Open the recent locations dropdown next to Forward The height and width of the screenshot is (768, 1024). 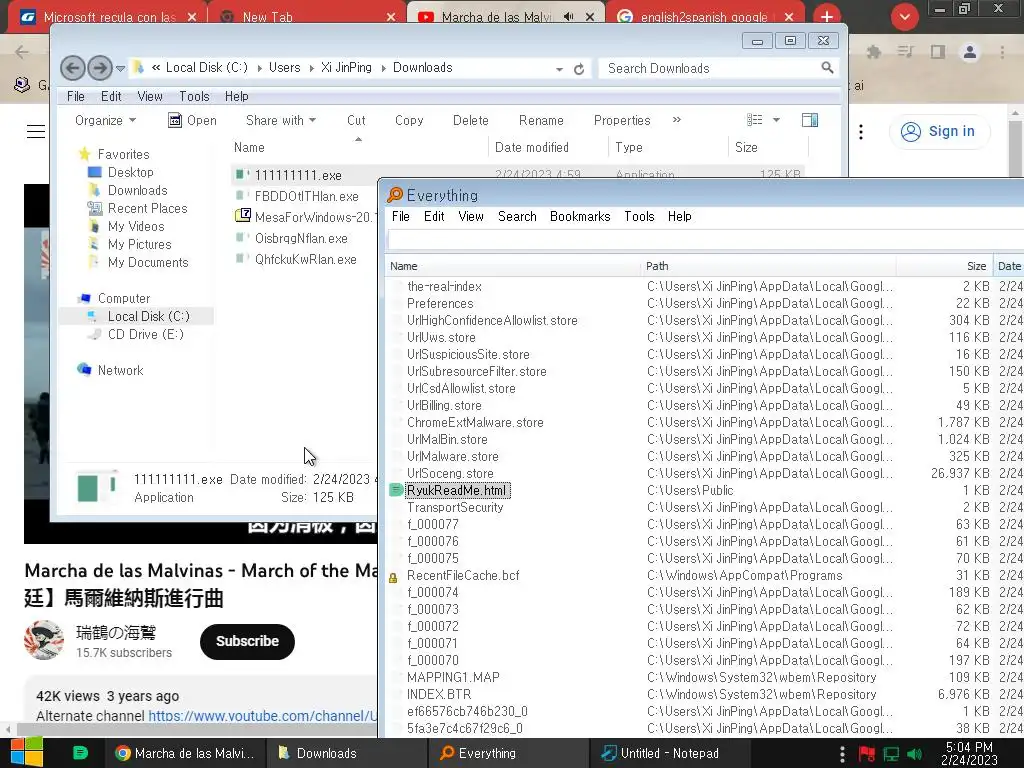point(120,68)
